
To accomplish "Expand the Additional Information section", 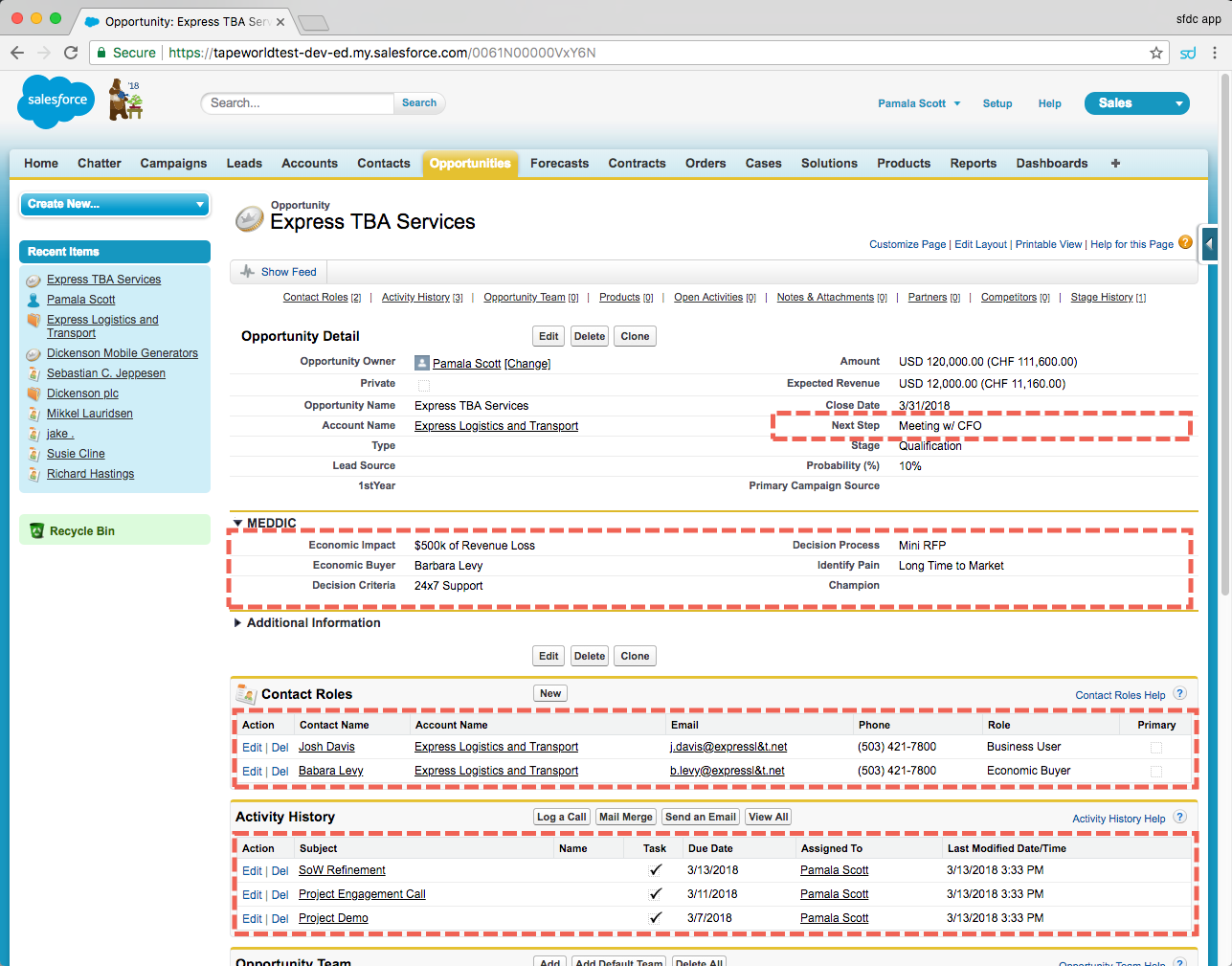I will click(x=237, y=623).
